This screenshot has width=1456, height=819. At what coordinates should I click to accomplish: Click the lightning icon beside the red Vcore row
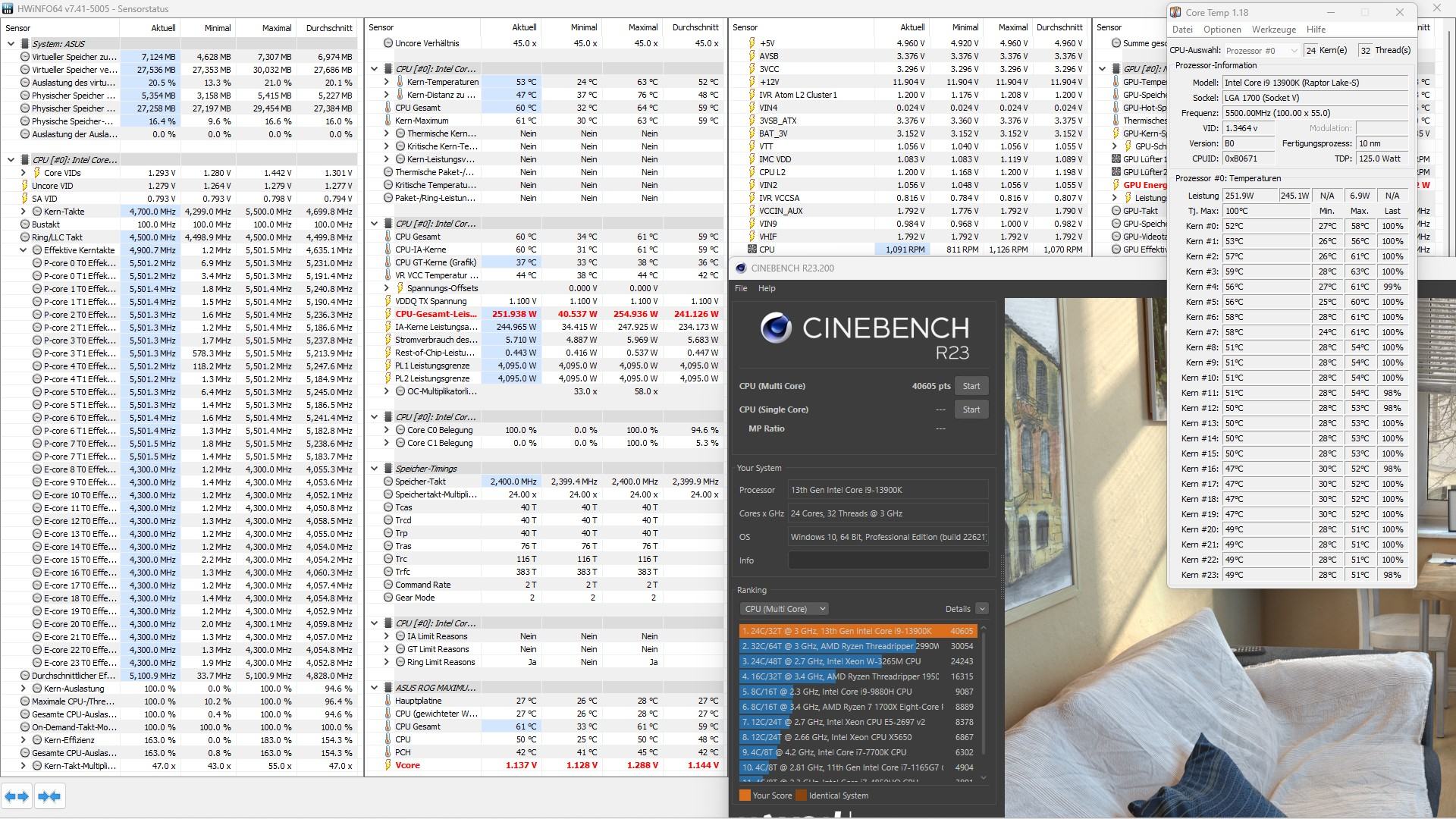(388, 765)
